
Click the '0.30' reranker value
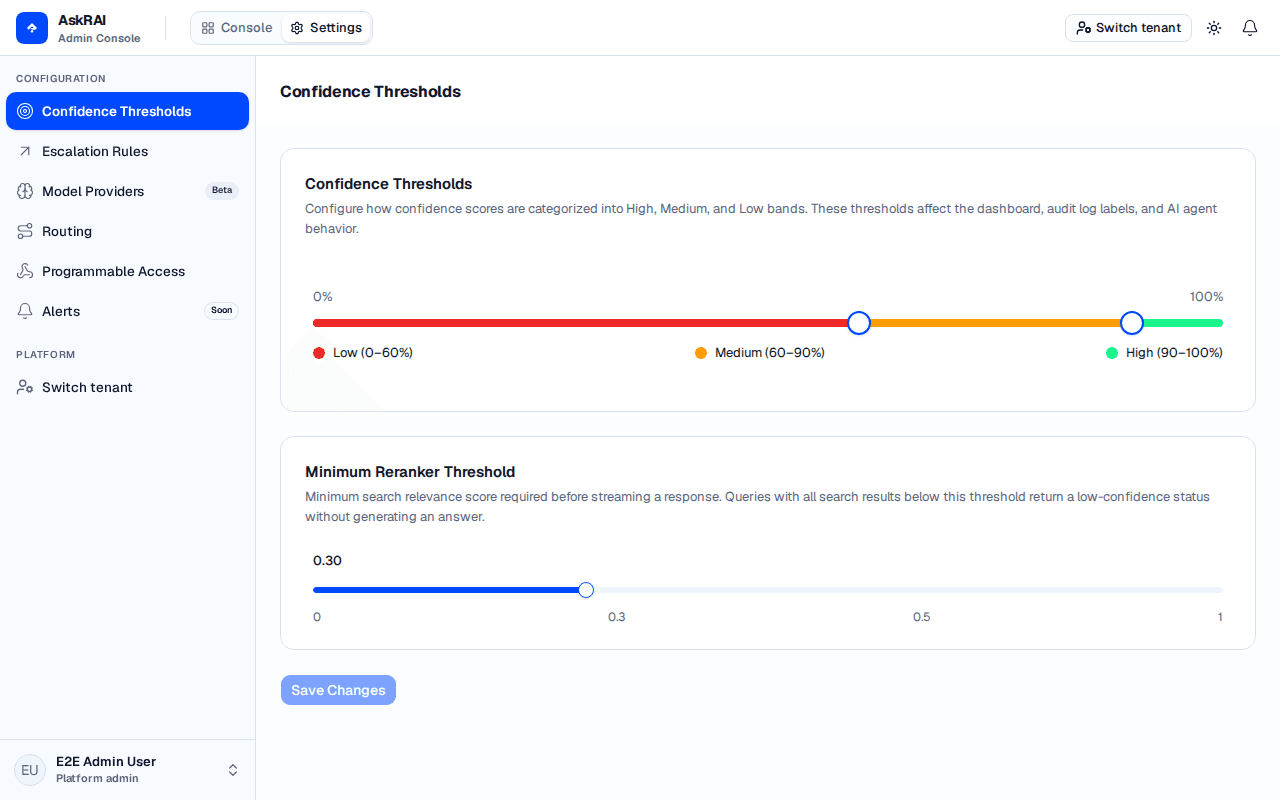[x=327, y=561]
